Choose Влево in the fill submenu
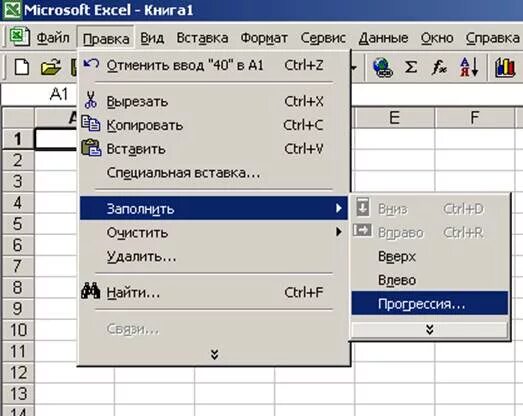 (x=430, y=280)
